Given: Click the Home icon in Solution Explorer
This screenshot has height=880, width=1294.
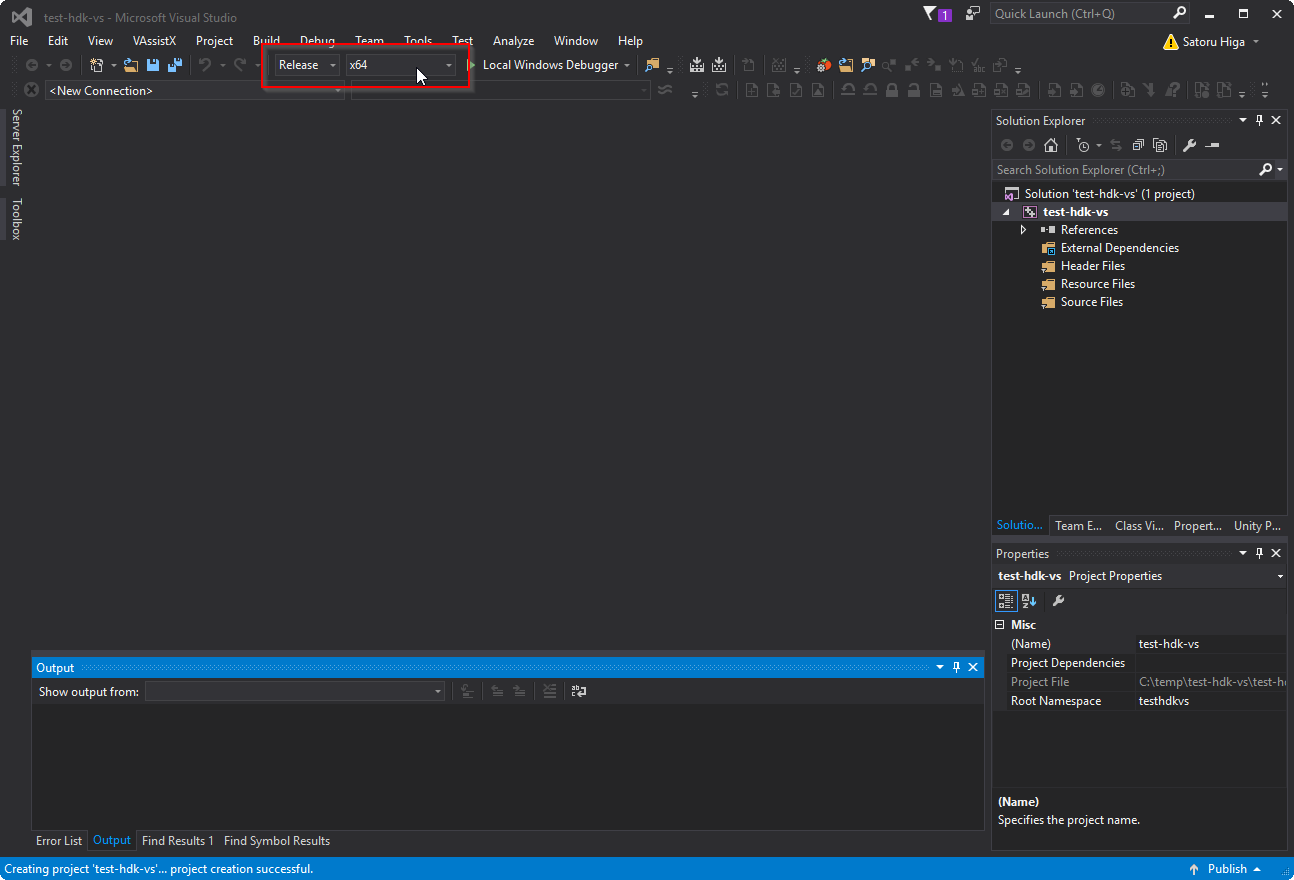Looking at the screenshot, I should tap(1051, 145).
